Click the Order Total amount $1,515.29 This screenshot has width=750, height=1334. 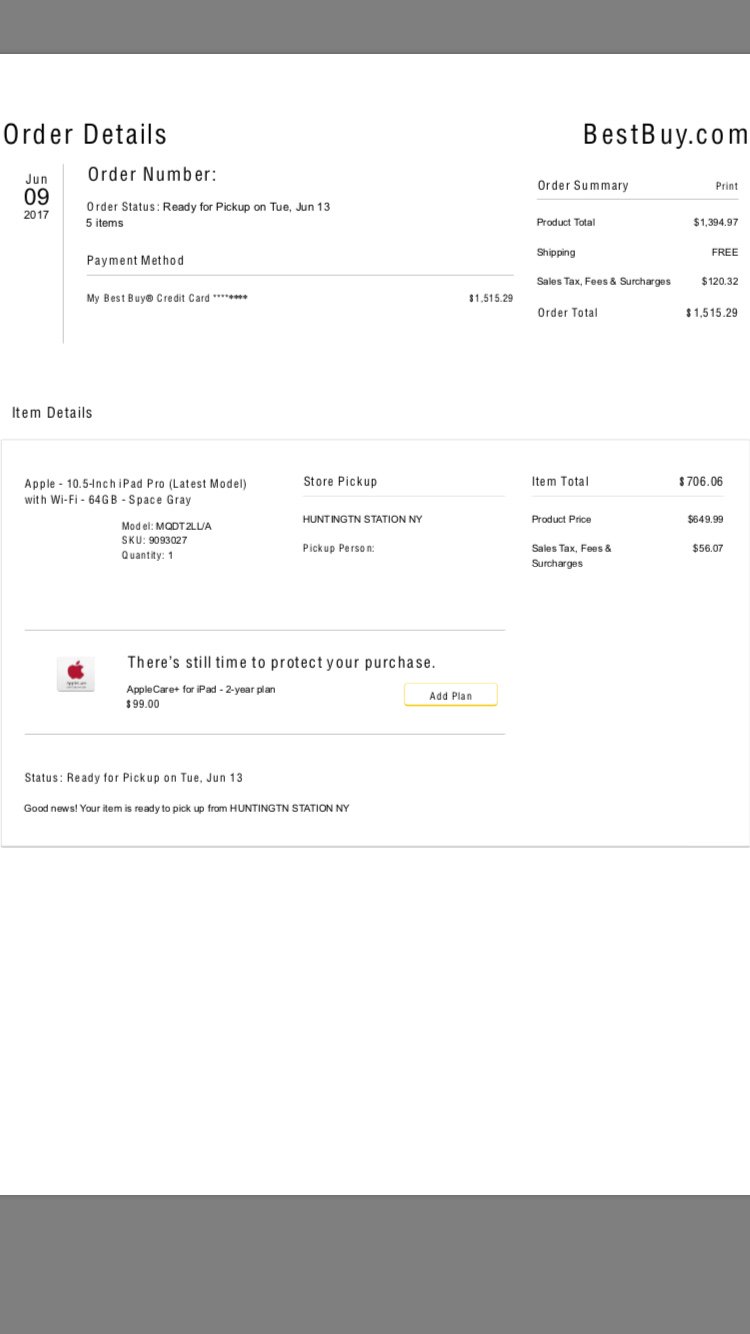click(712, 313)
